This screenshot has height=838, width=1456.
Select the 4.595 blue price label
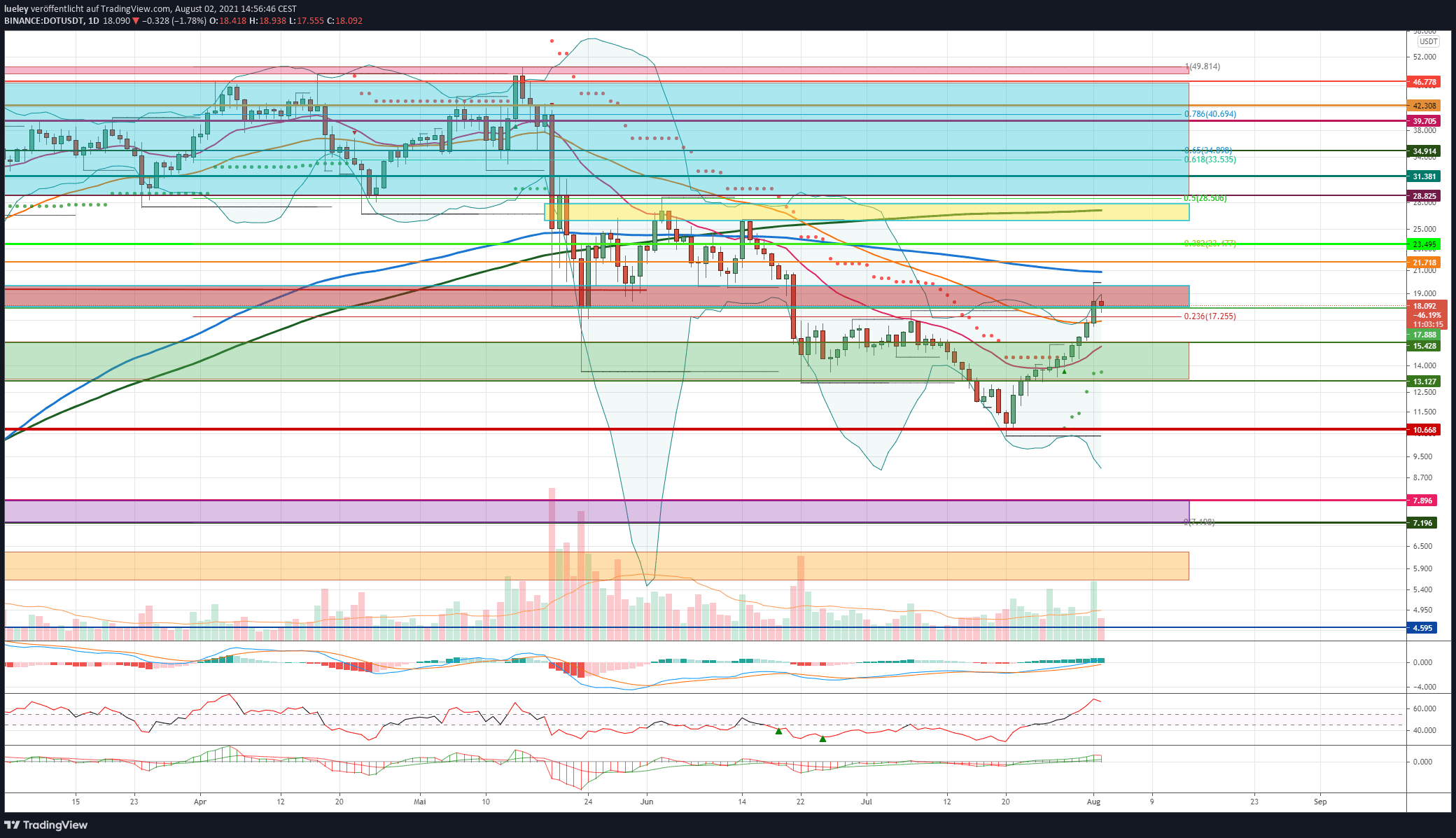click(x=1422, y=628)
